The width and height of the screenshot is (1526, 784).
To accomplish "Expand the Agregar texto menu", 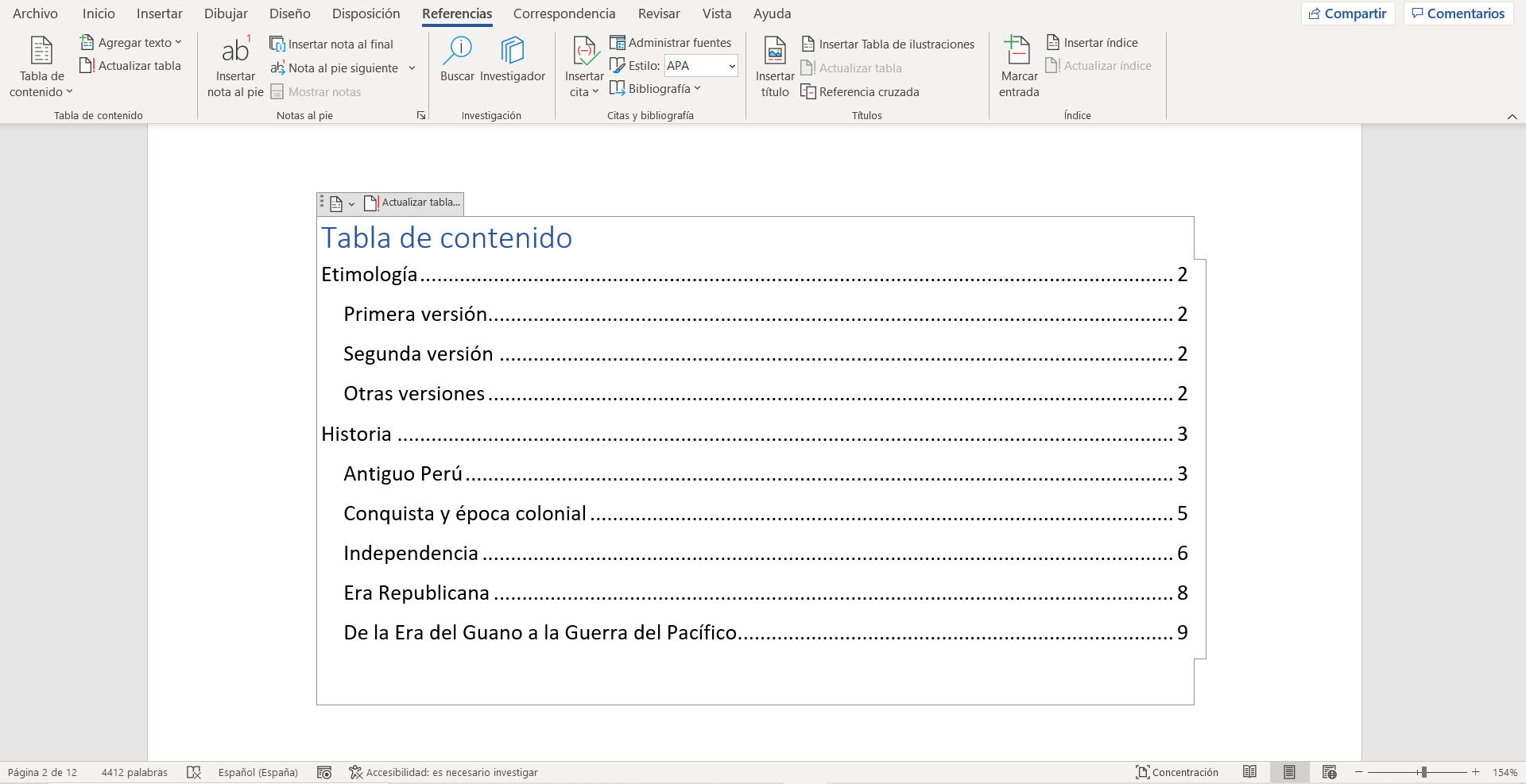I will pyautogui.click(x=130, y=42).
